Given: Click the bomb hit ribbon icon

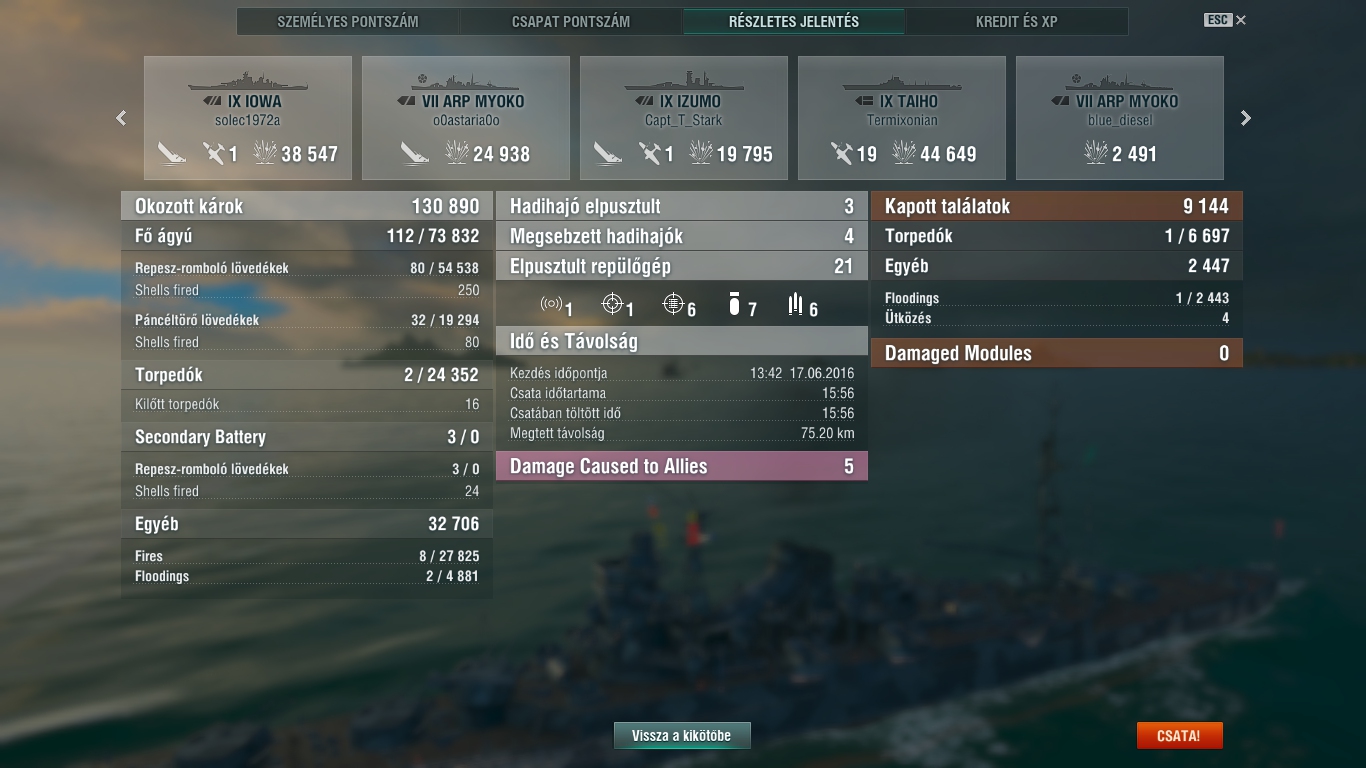Looking at the screenshot, I should coord(735,305).
